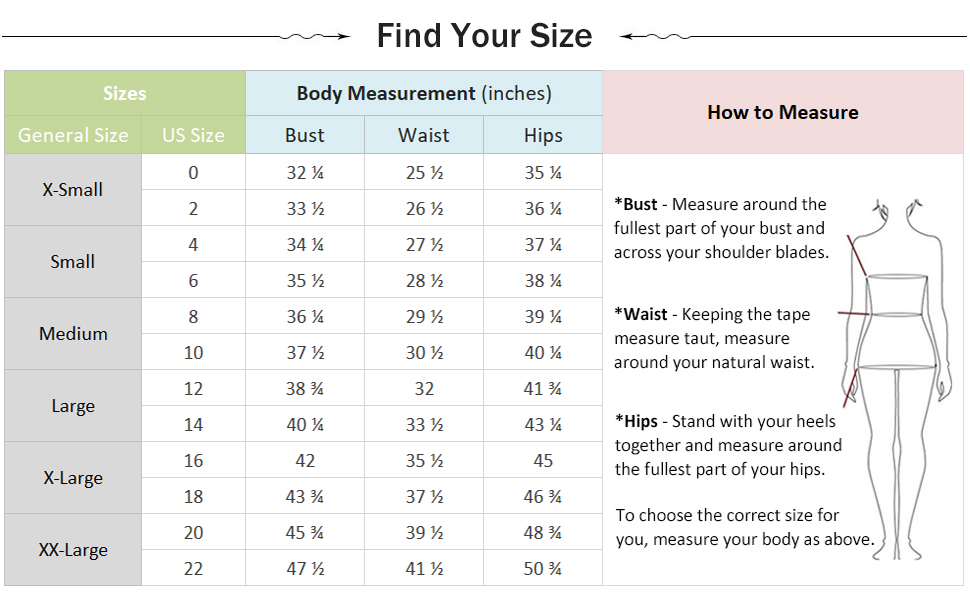The height and width of the screenshot is (600, 970).
Task: Click the "US Size" column header
Action: click(193, 135)
